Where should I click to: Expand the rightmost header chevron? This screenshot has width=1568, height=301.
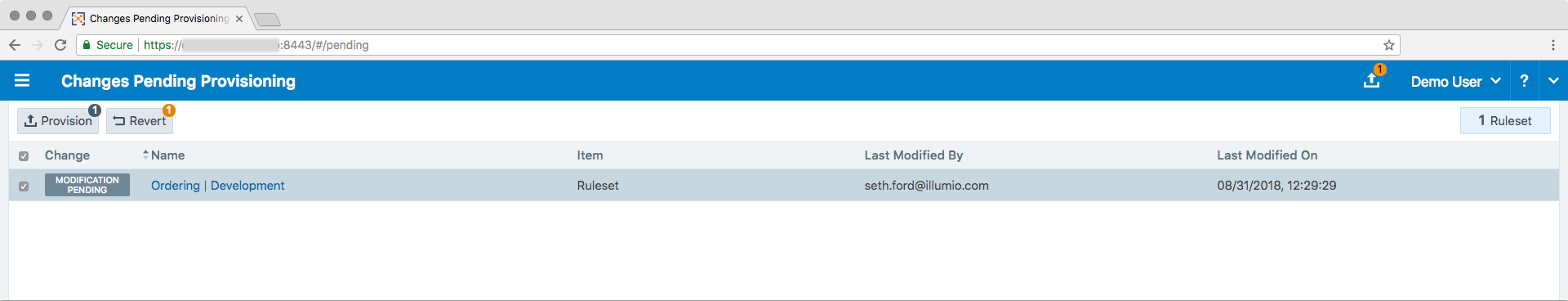pos(1553,80)
